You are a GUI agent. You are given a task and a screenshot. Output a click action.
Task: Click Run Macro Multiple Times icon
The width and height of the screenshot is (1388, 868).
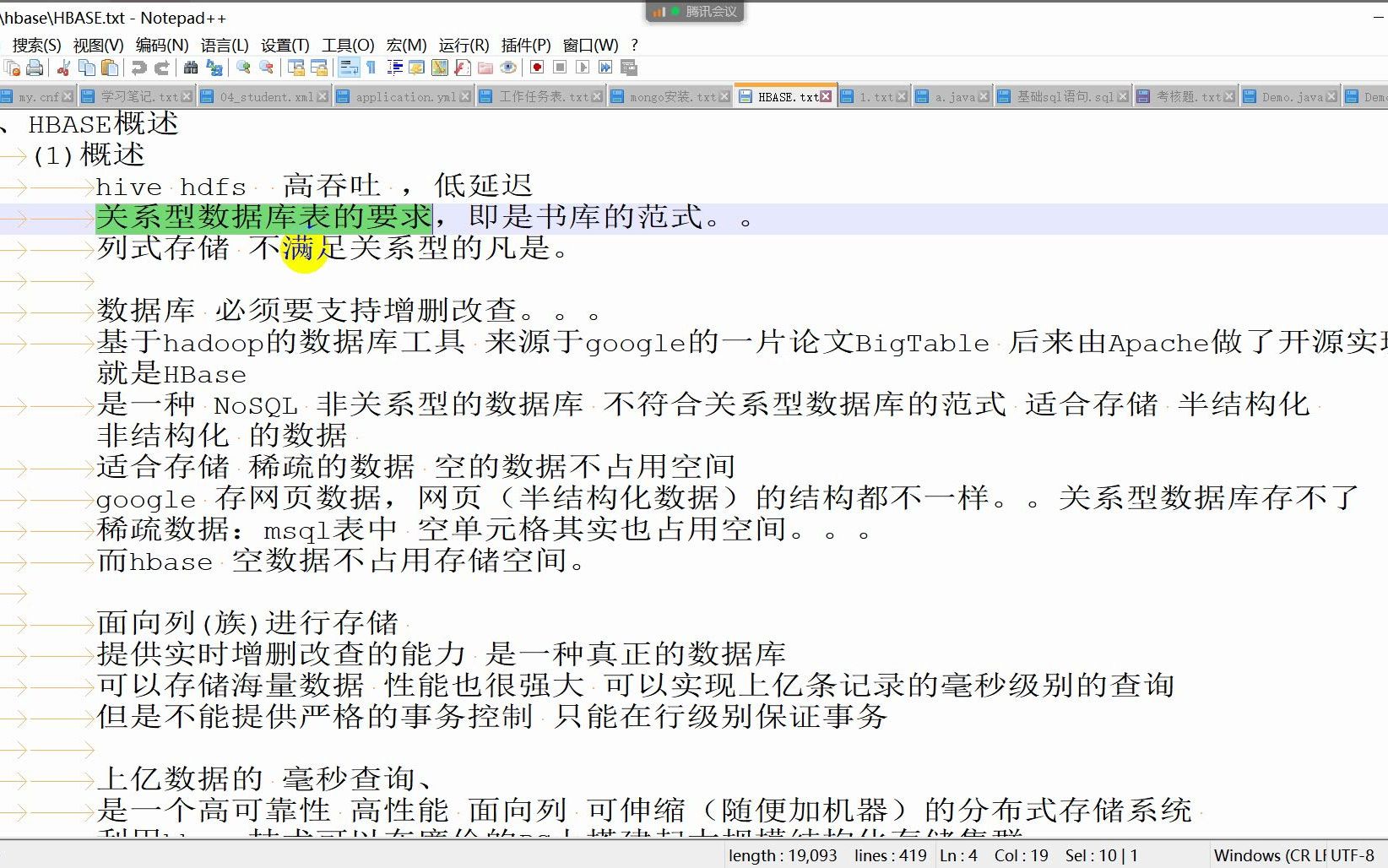point(605,68)
